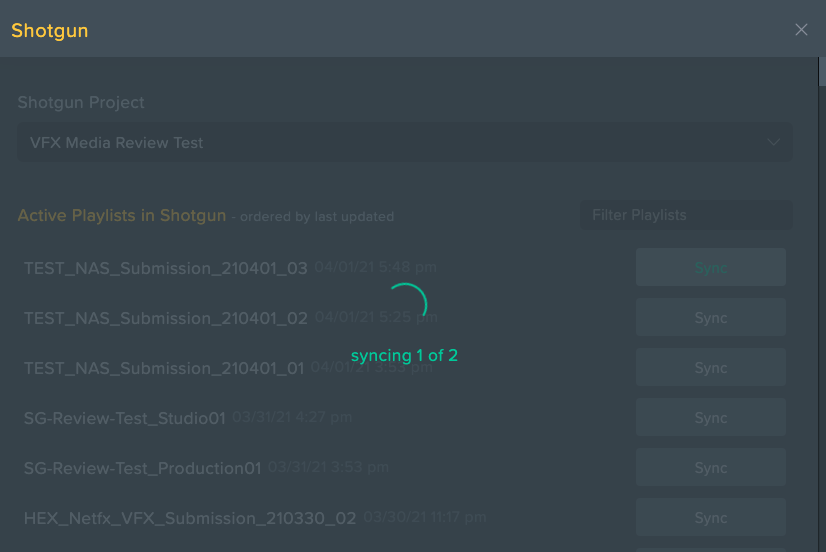Screen dimensions: 826x552
Task: Click the 03/31/21 4:27 pm timestamp
Action: (x=292, y=417)
